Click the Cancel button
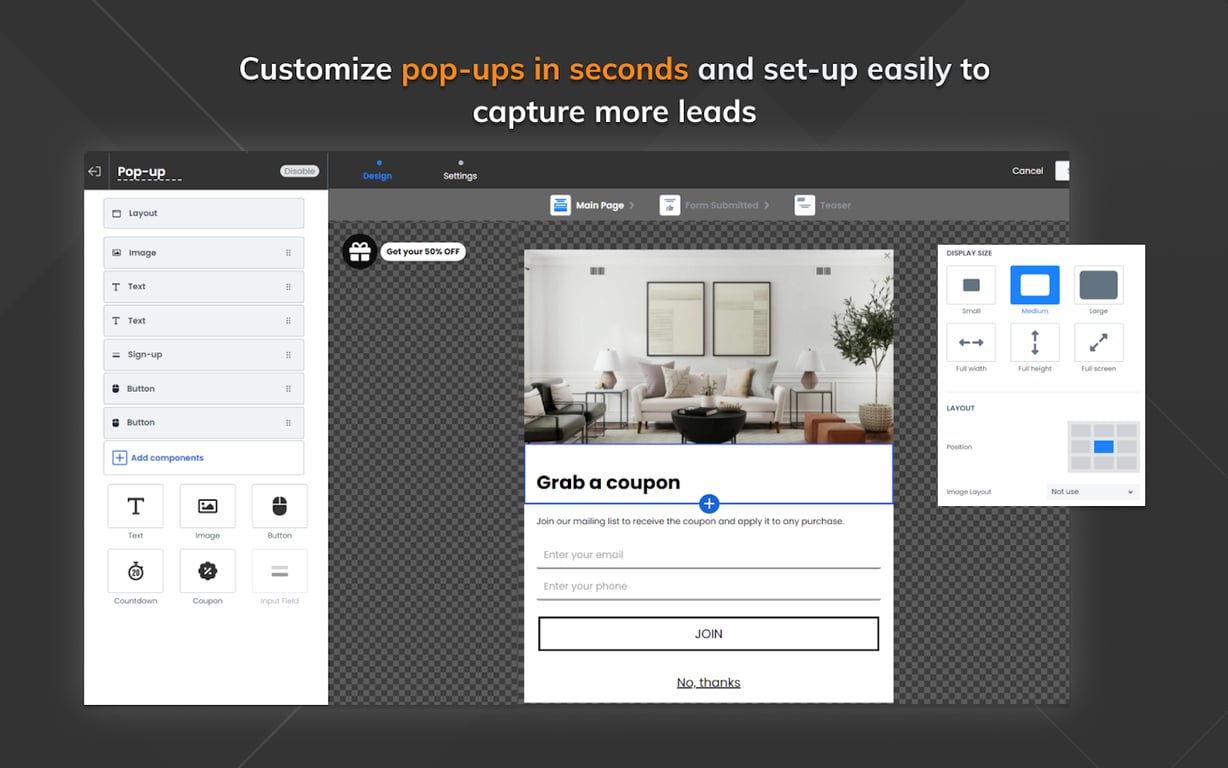 (1027, 171)
